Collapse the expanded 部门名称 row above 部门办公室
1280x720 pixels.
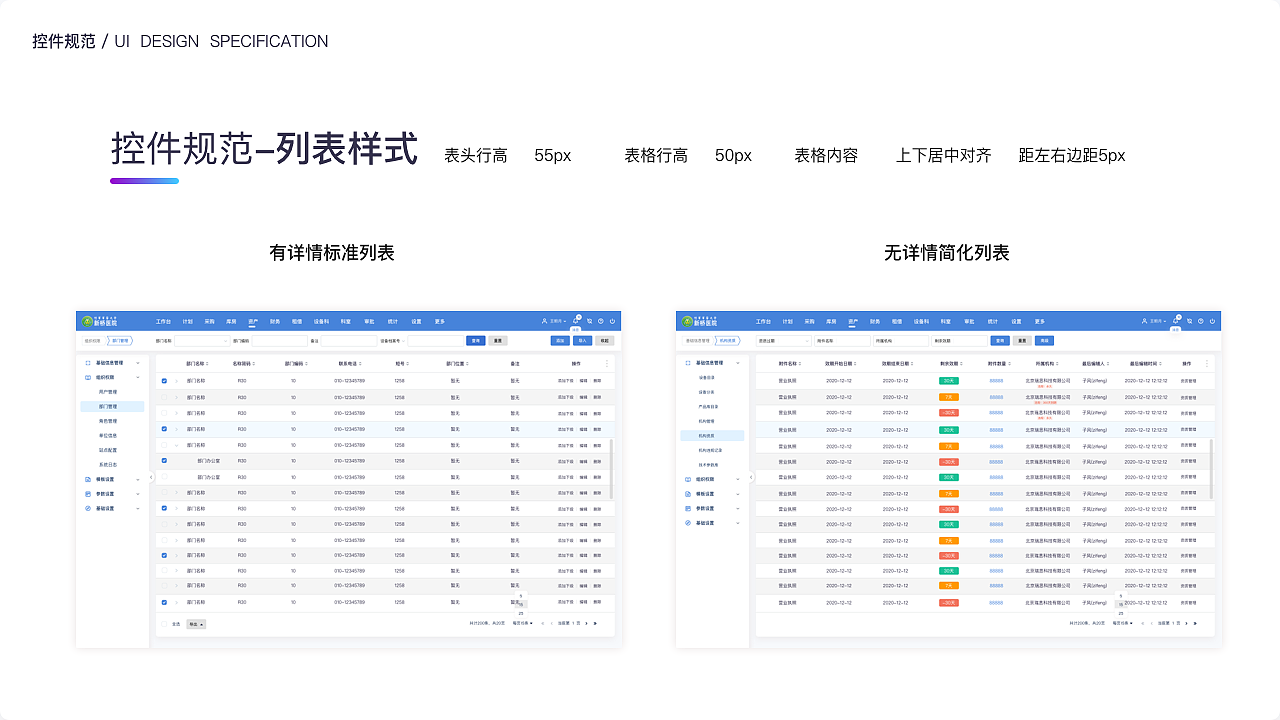[x=176, y=445]
